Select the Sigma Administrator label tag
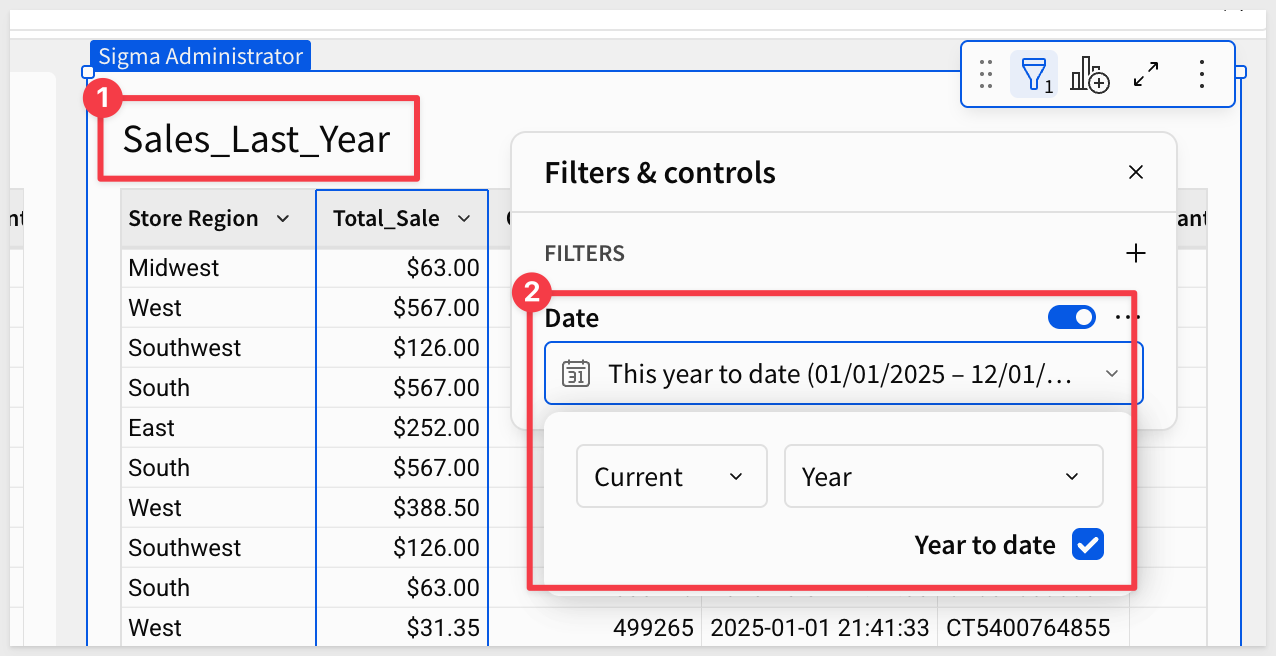The width and height of the screenshot is (1276, 656). coord(200,56)
